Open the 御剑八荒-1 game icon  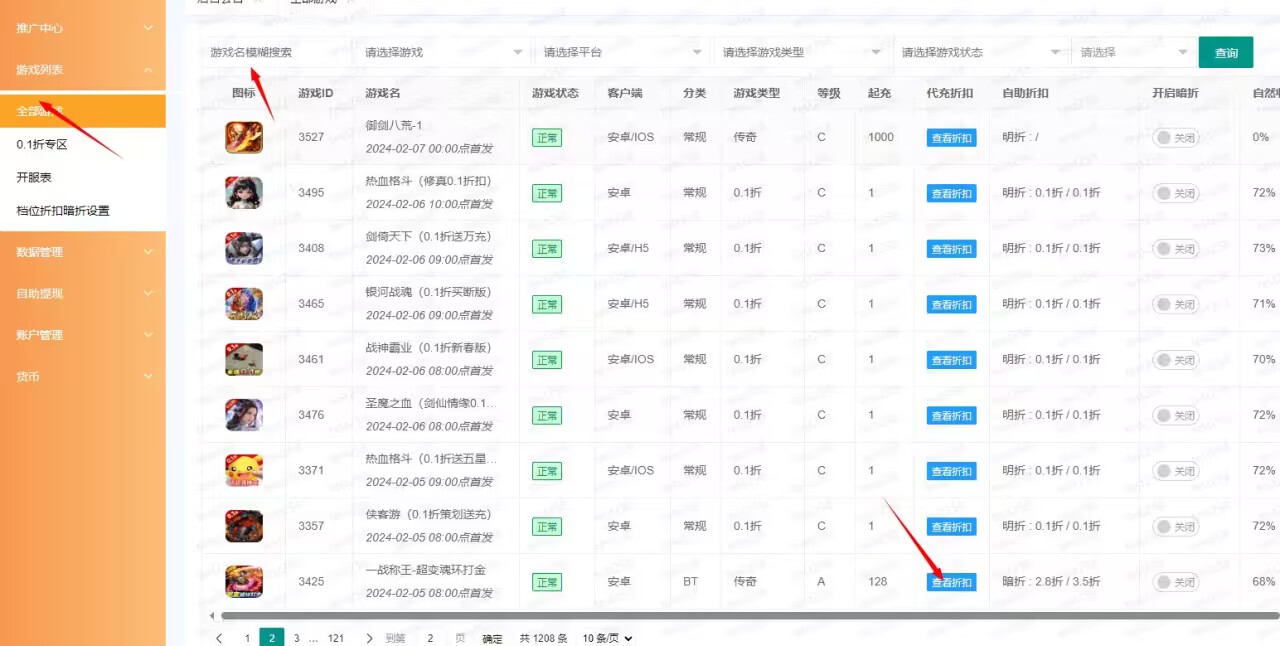244,137
